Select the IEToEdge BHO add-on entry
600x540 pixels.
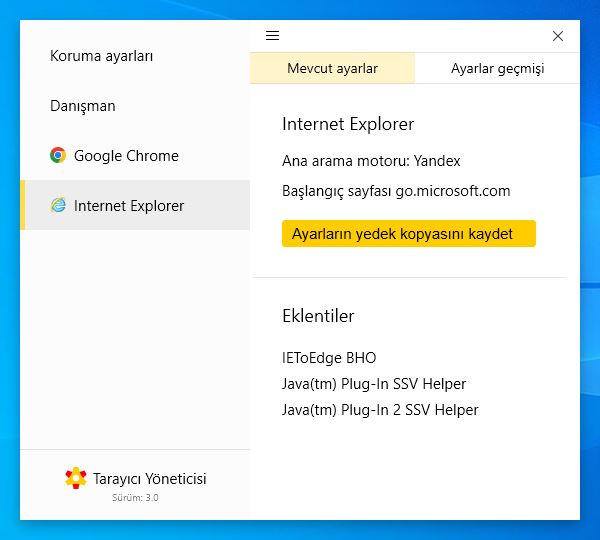click(x=329, y=358)
